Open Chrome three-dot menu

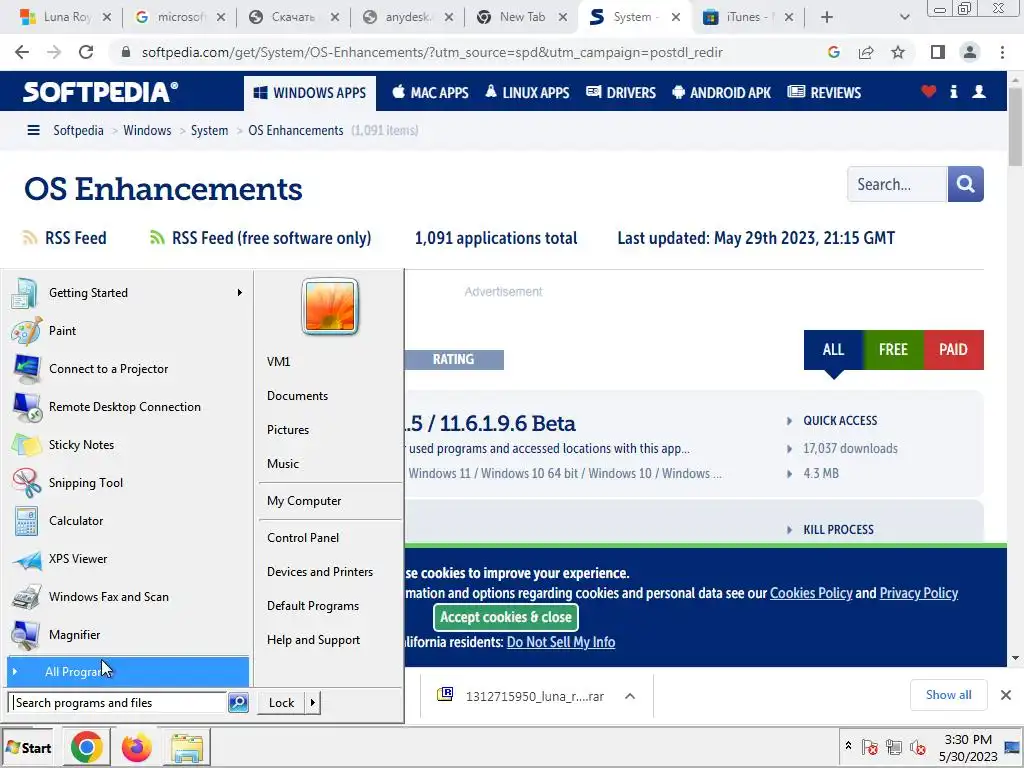[1002, 52]
